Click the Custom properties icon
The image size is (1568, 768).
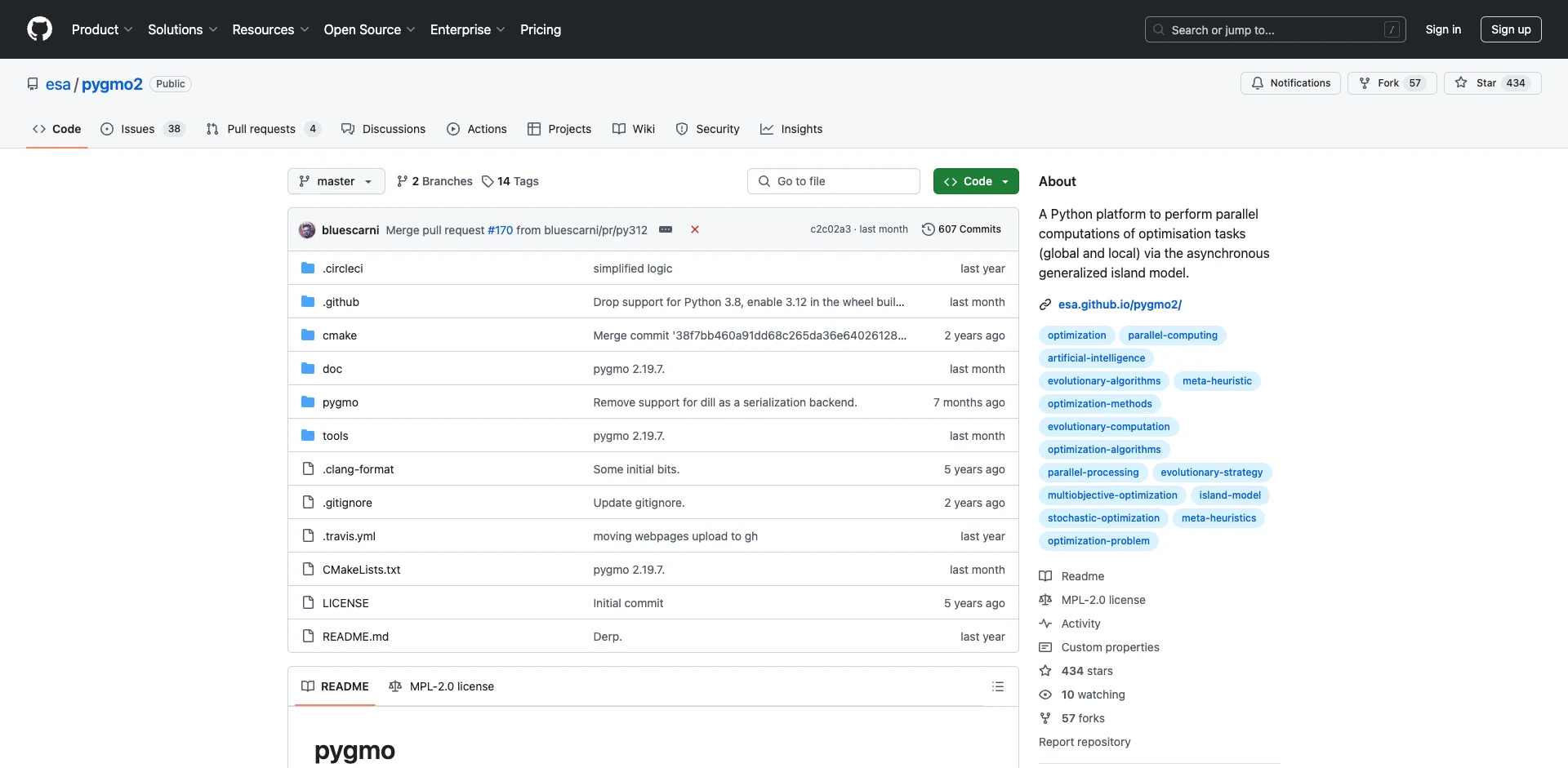pos(1045,647)
